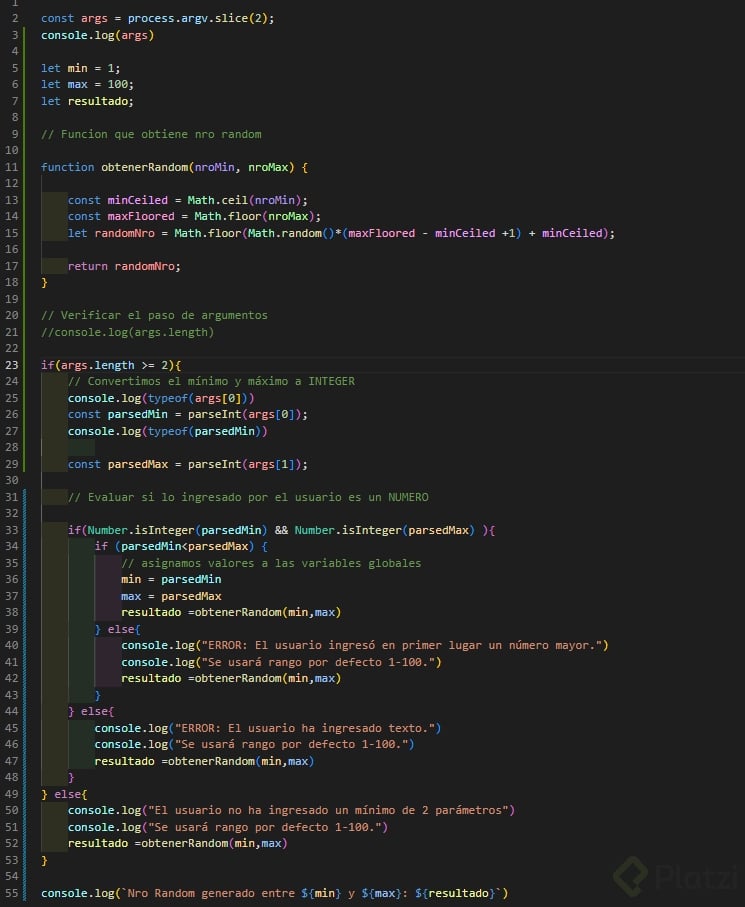
Task: Click 'maxFloored' declaration on line 14
Action: 141,216
